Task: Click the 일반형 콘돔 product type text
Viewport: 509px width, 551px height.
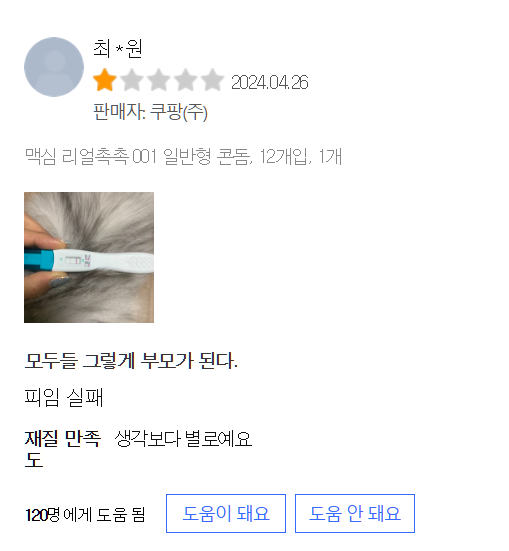Action: [208, 156]
